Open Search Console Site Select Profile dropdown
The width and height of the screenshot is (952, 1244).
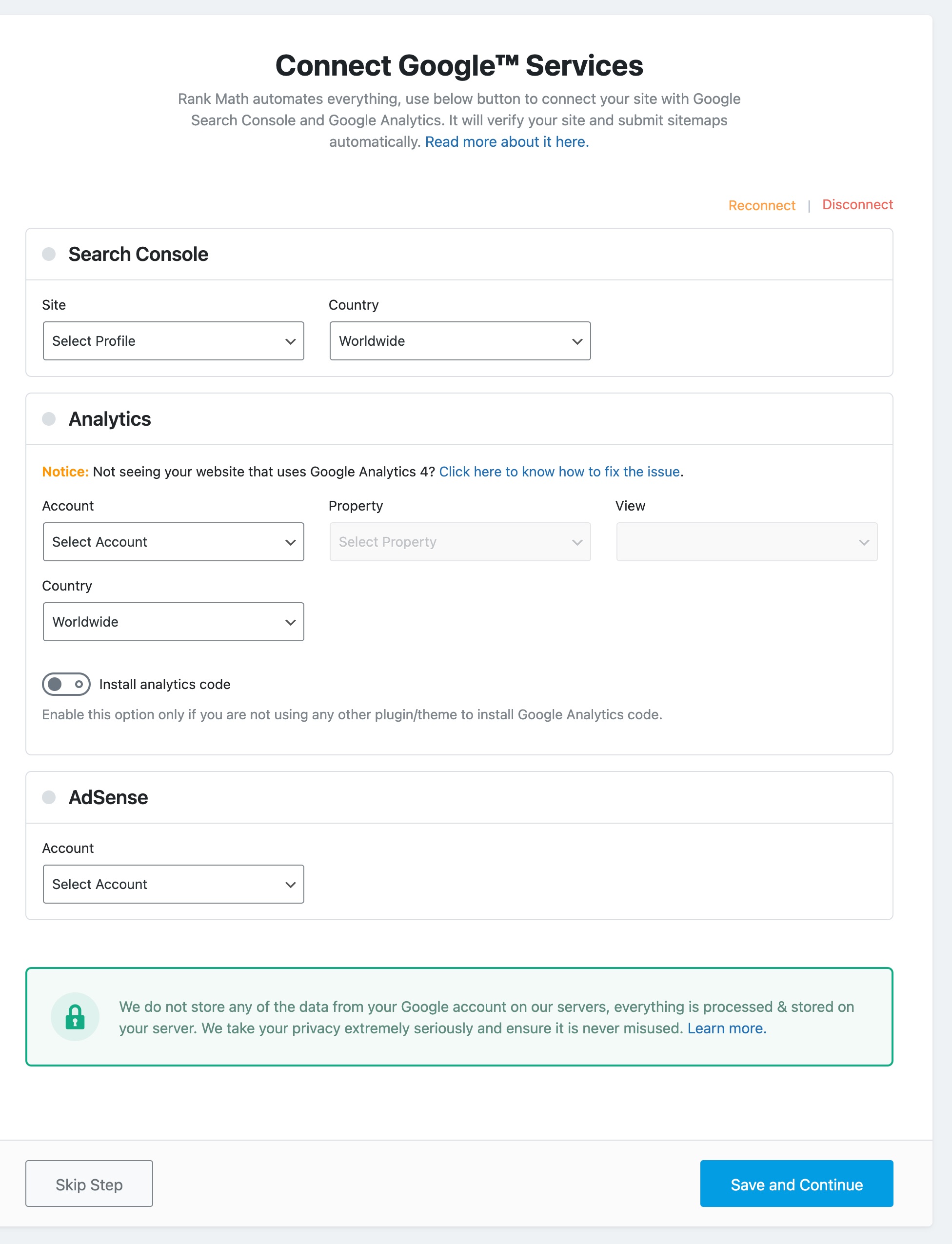tap(174, 341)
